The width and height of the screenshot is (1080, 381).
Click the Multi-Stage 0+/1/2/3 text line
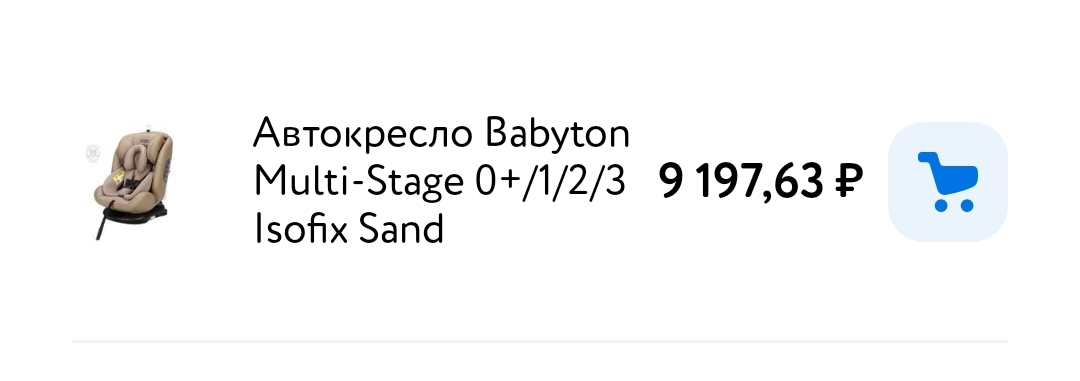pyautogui.click(x=440, y=182)
